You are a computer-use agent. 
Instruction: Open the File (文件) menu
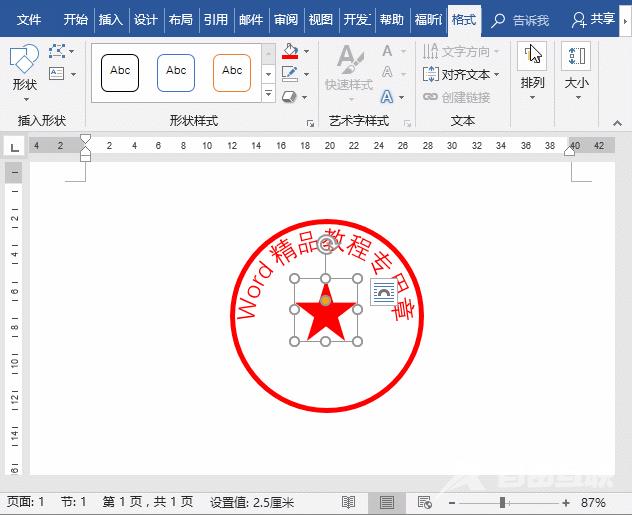coord(29,19)
